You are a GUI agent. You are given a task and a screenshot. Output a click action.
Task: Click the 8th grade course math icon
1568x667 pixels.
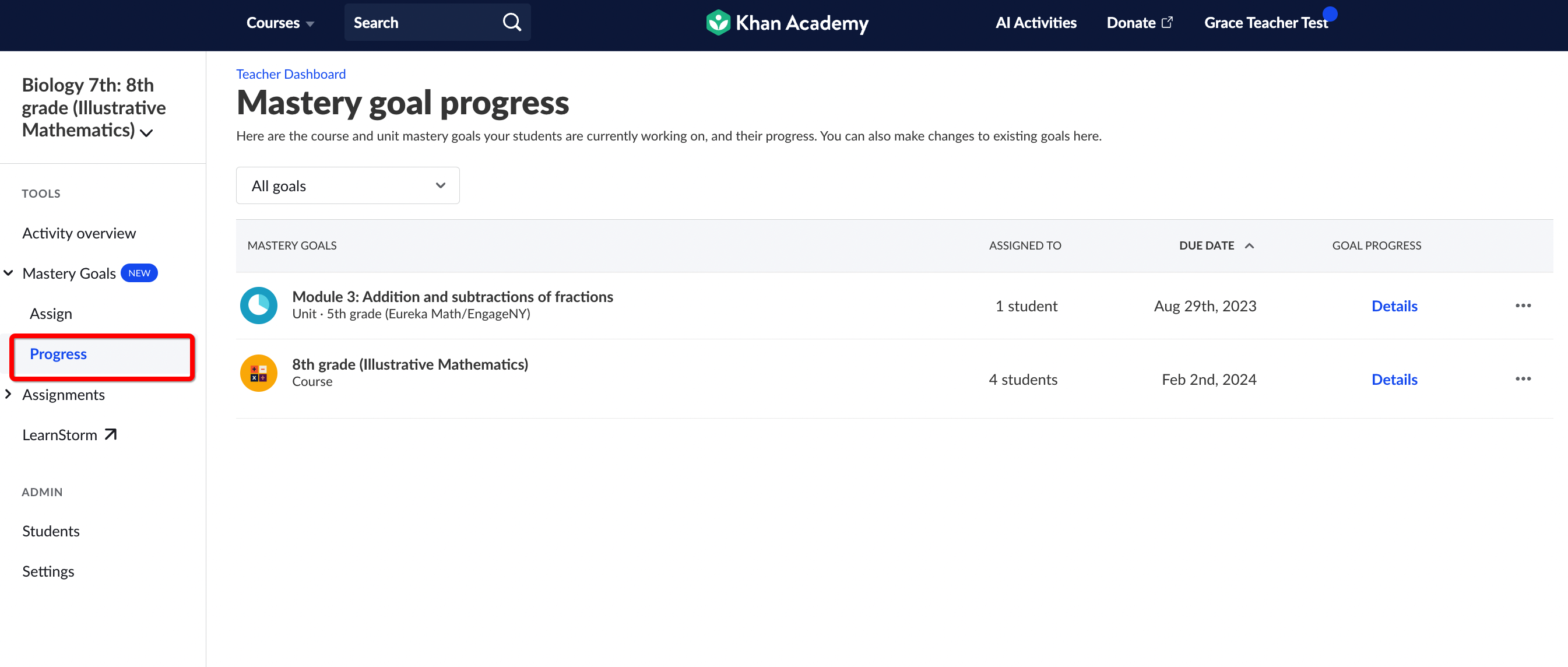point(258,373)
